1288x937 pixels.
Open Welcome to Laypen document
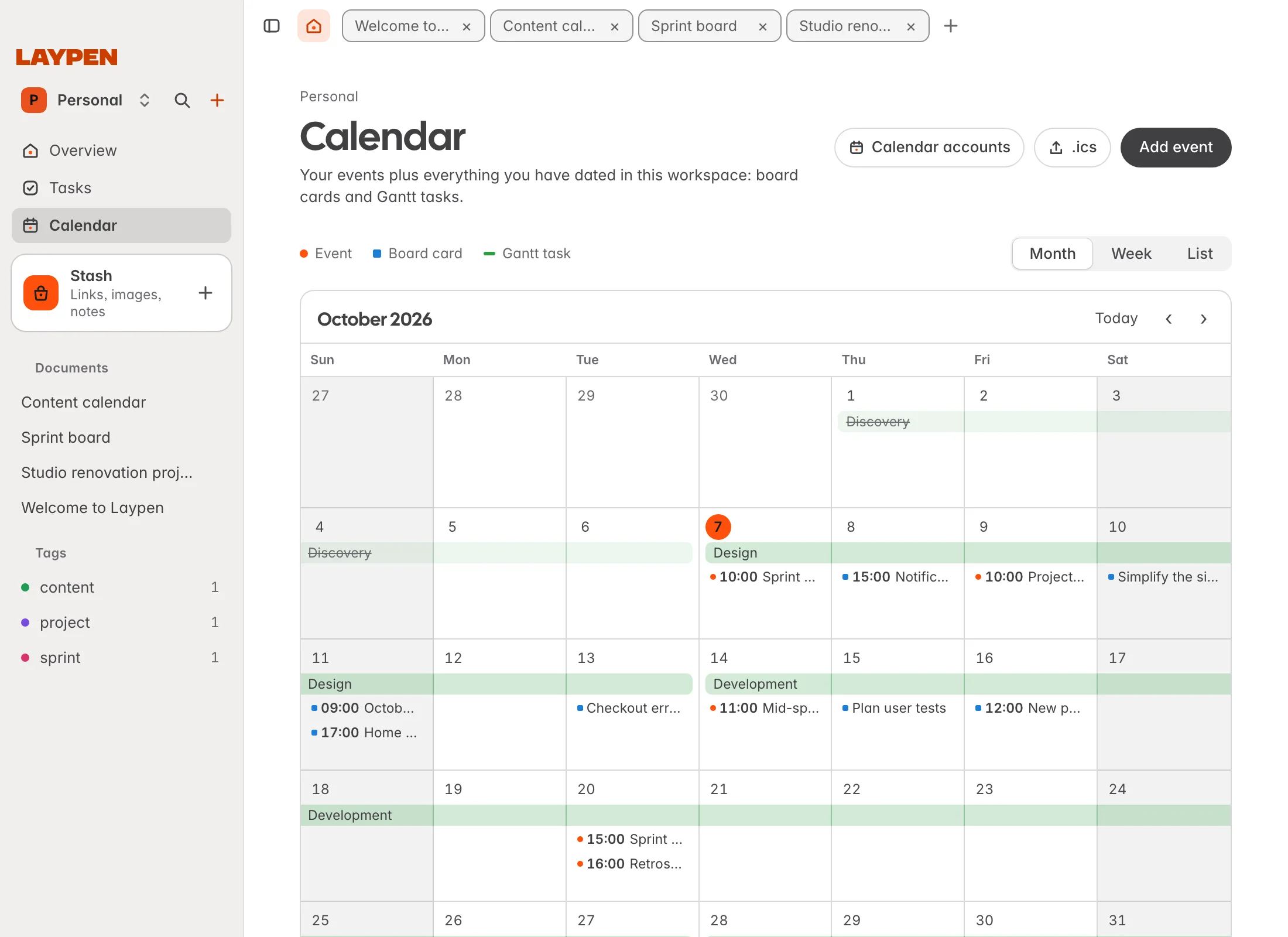93,508
